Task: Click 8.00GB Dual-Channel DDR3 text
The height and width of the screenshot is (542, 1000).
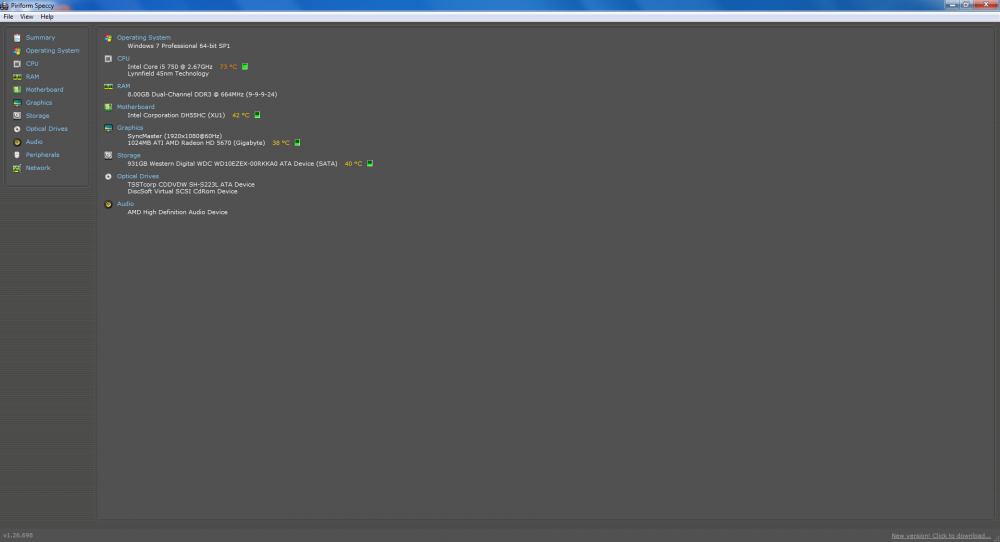Action: pyautogui.click(x=202, y=94)
